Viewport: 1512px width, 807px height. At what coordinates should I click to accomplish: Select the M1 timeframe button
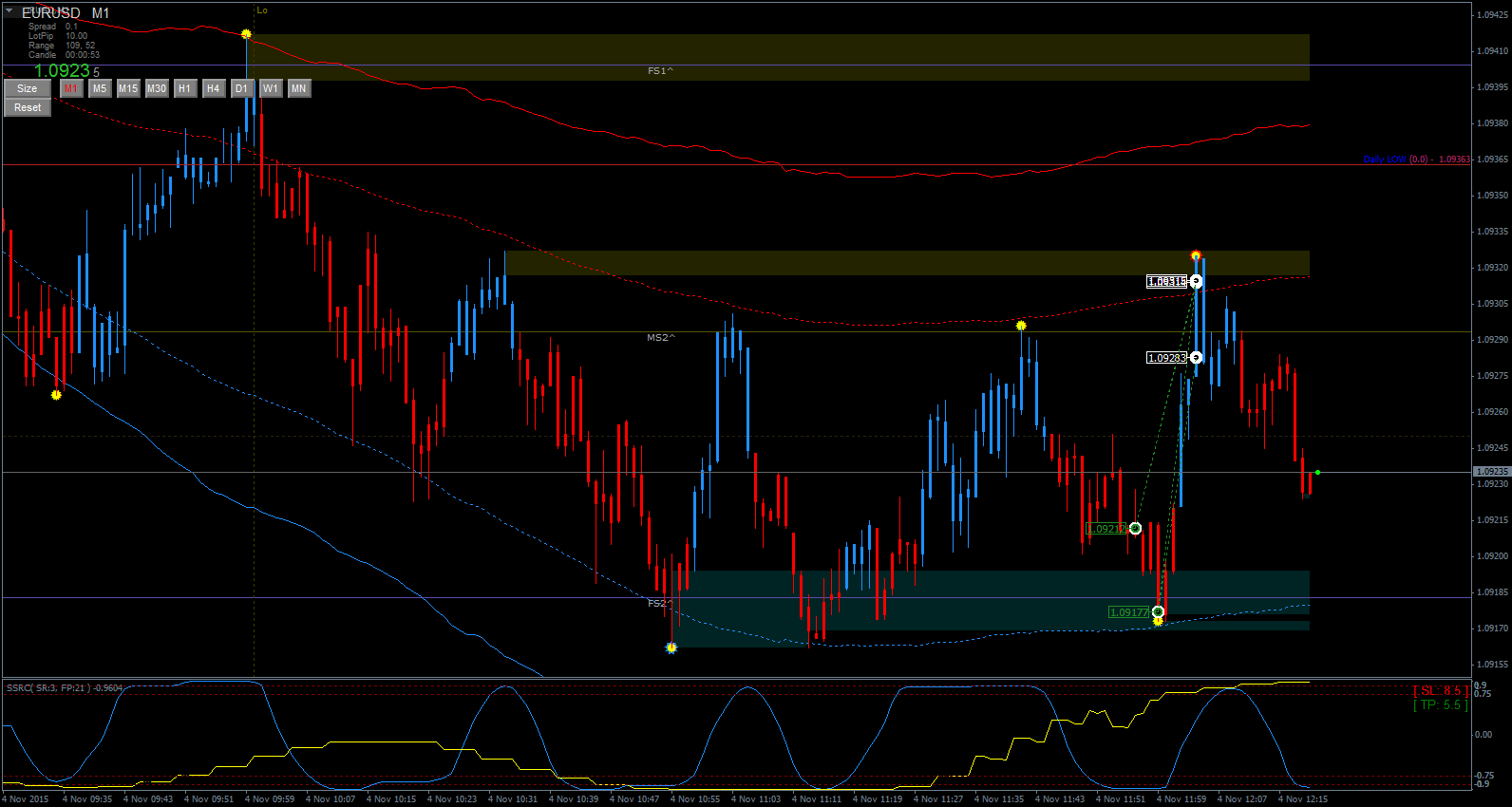click(71, 88)
